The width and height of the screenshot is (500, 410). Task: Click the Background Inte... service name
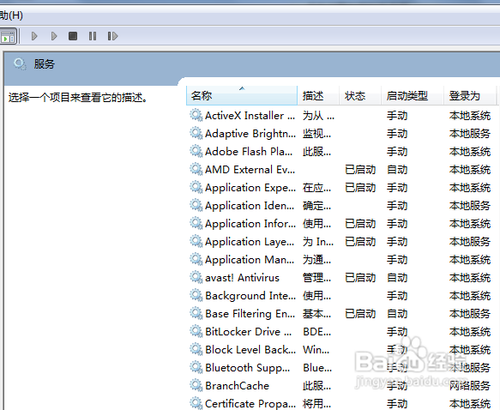tap(250, 296)
